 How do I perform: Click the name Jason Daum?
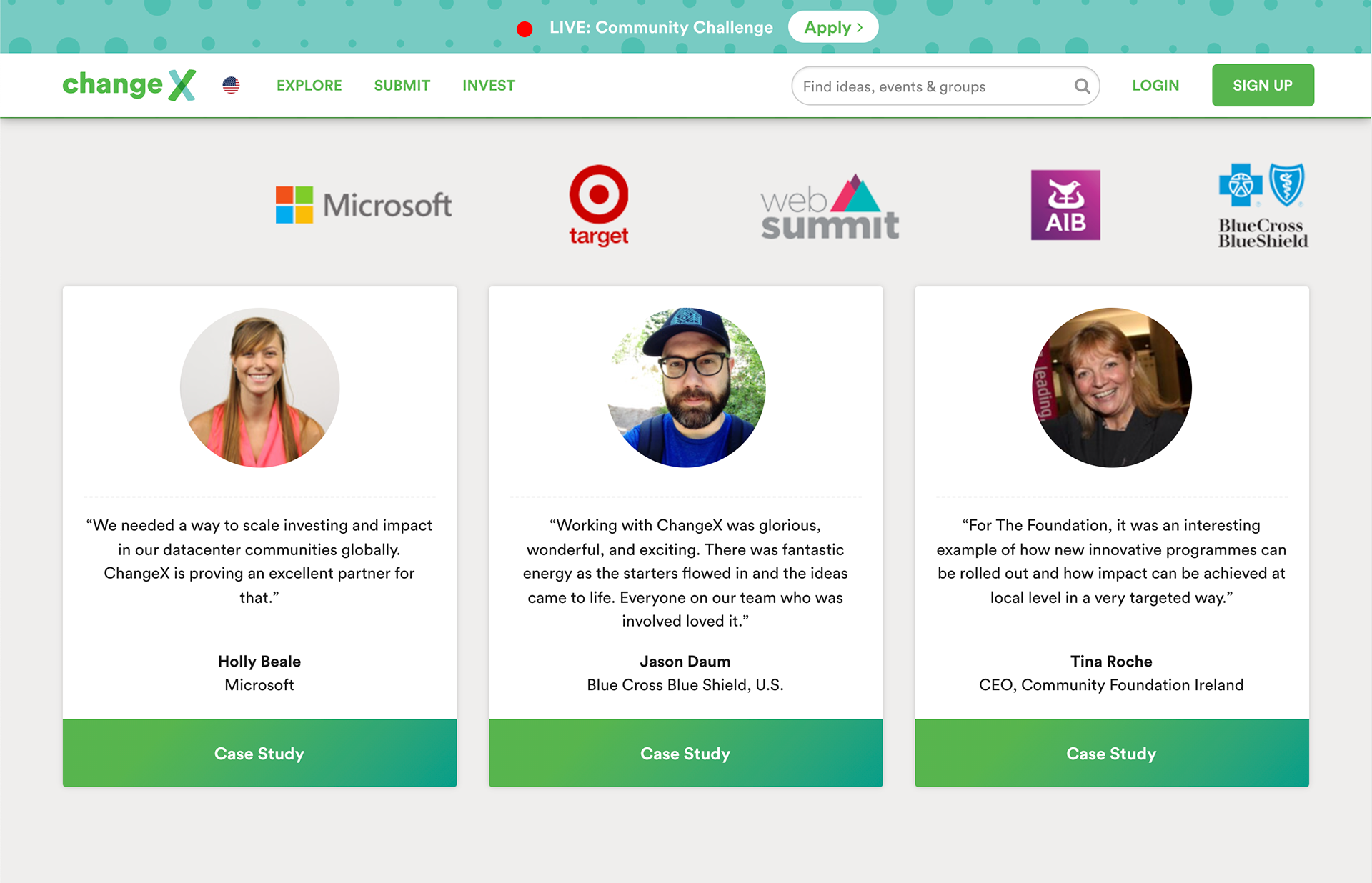tap(685, 662)
